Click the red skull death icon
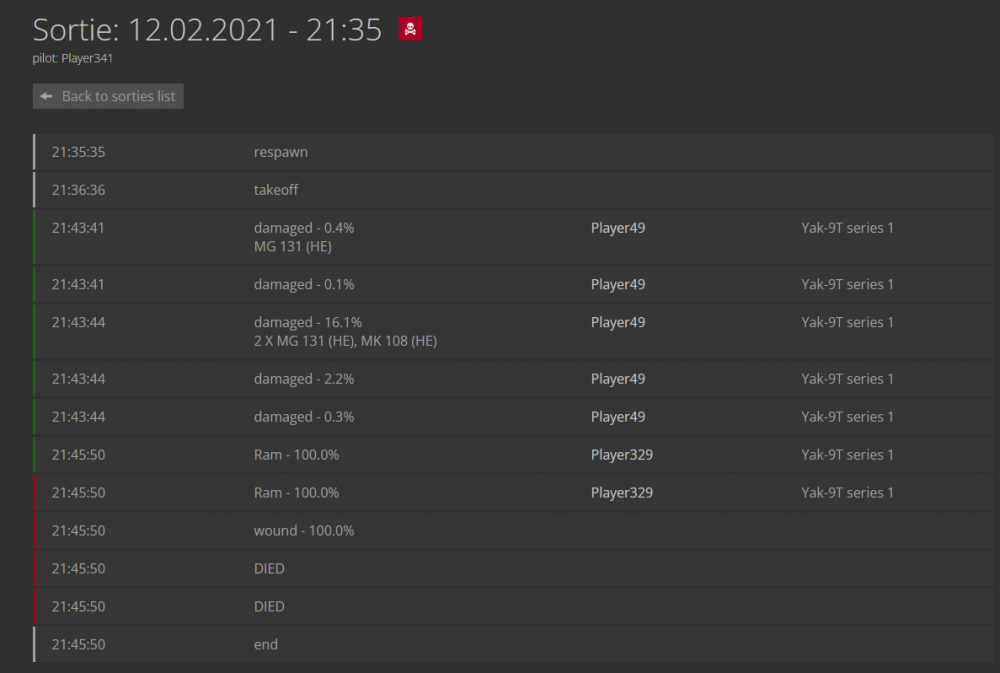Viewport: 1000px width, 673px height. click(x=410, y=29)
